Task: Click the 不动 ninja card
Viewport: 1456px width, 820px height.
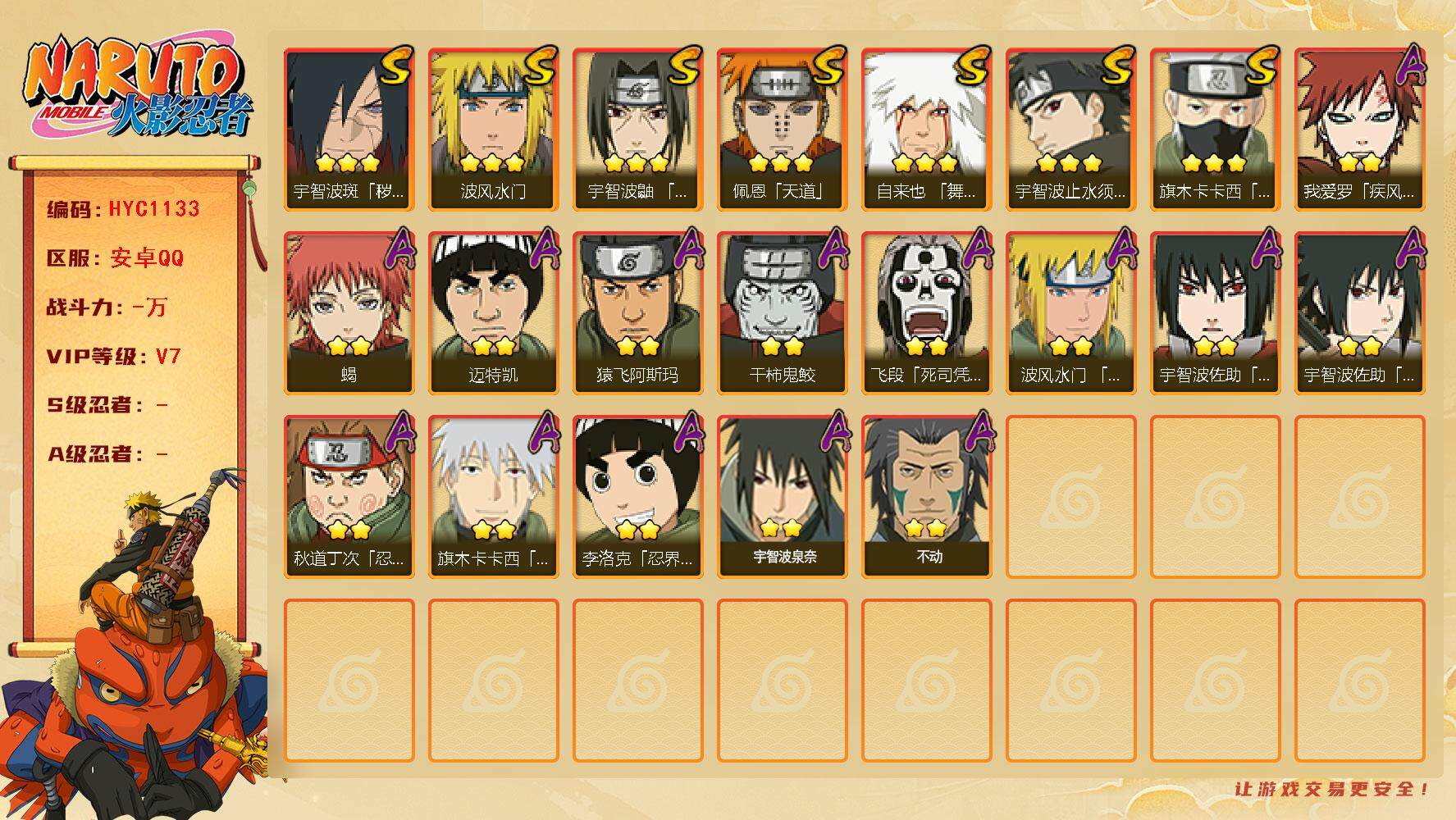Action: 926,497
